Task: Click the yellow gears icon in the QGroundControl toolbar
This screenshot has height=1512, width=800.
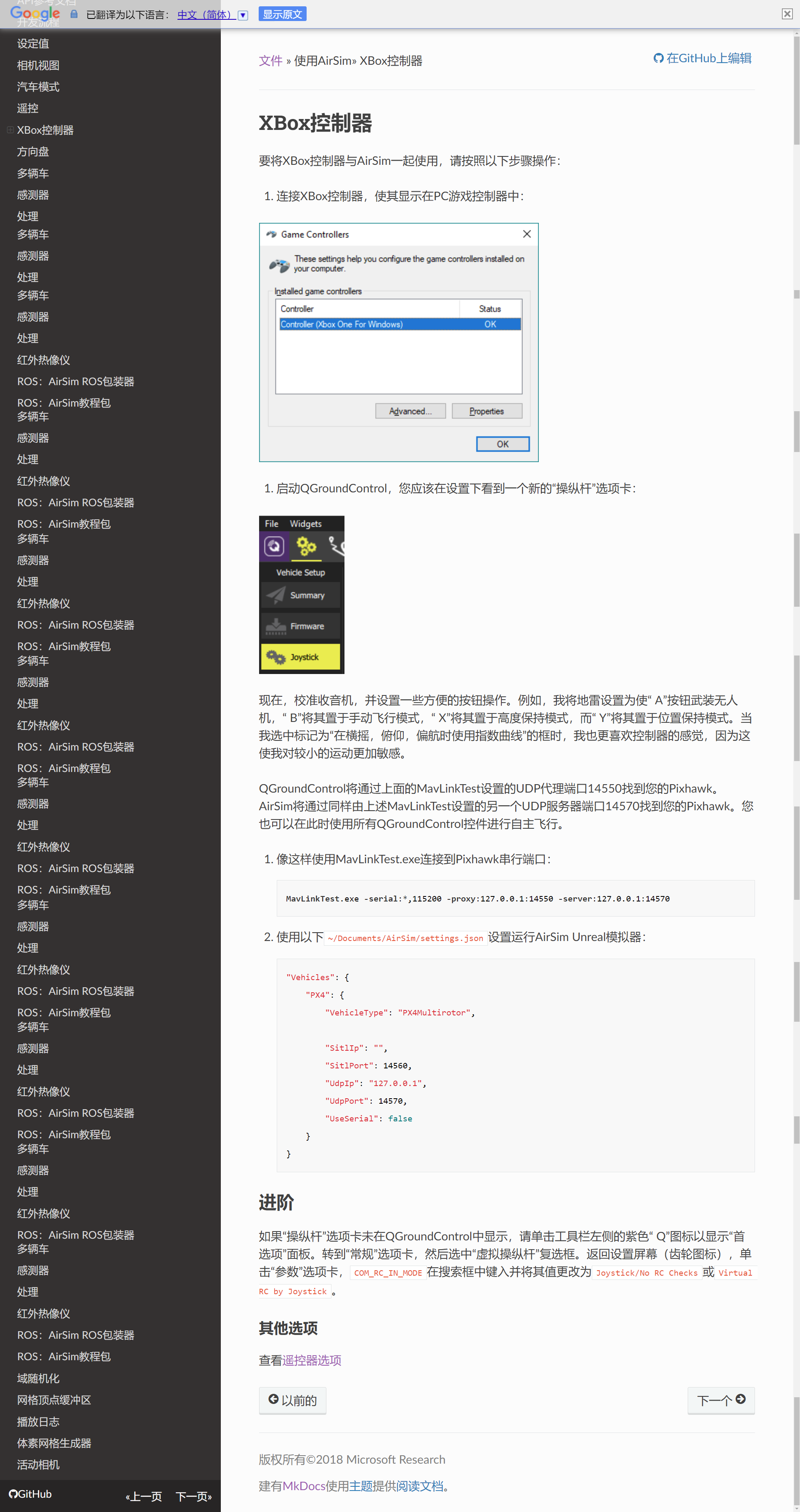Action: [x=306, y=547]
